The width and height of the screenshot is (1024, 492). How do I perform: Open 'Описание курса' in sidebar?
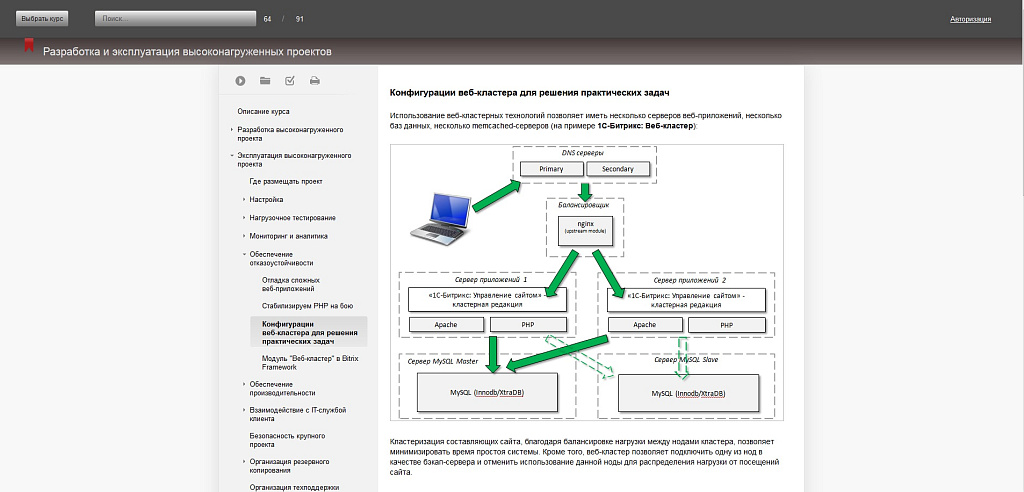tap(263, 111)
